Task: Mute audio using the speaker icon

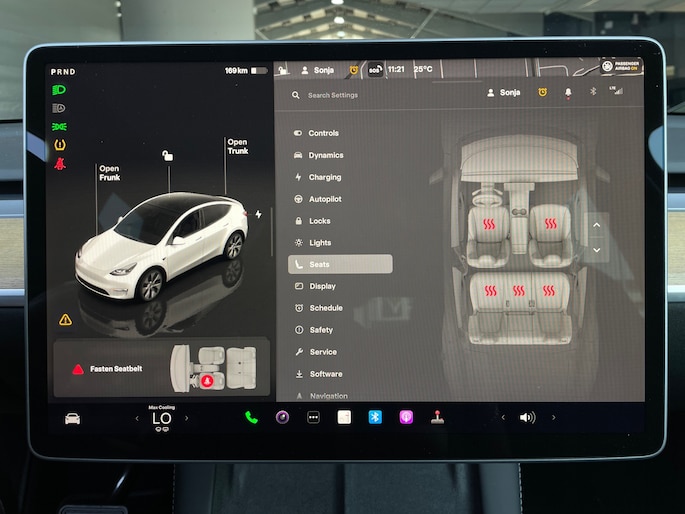Action: (x=527, y=417)
